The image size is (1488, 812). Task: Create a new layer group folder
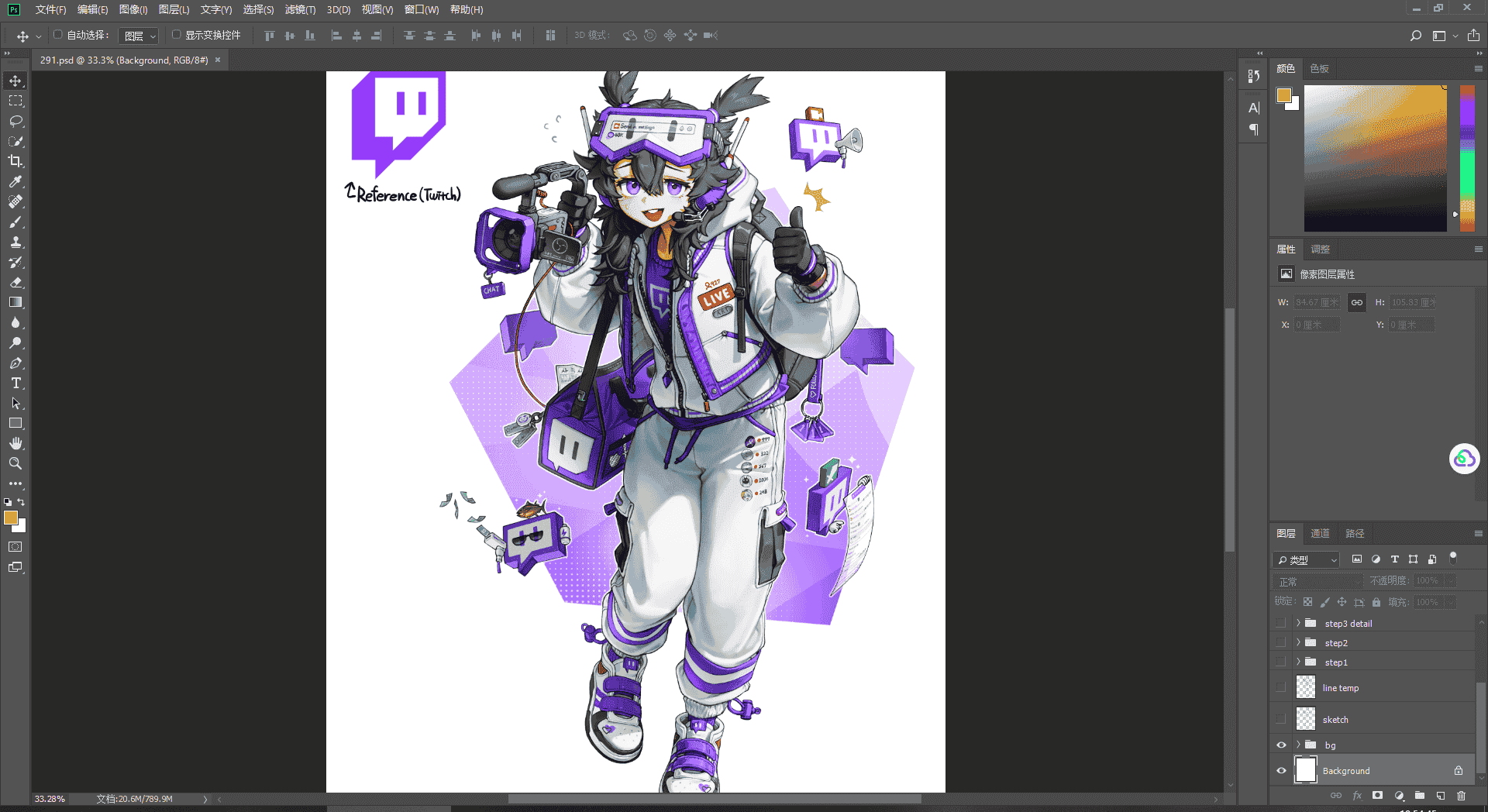coord(1420,796)
